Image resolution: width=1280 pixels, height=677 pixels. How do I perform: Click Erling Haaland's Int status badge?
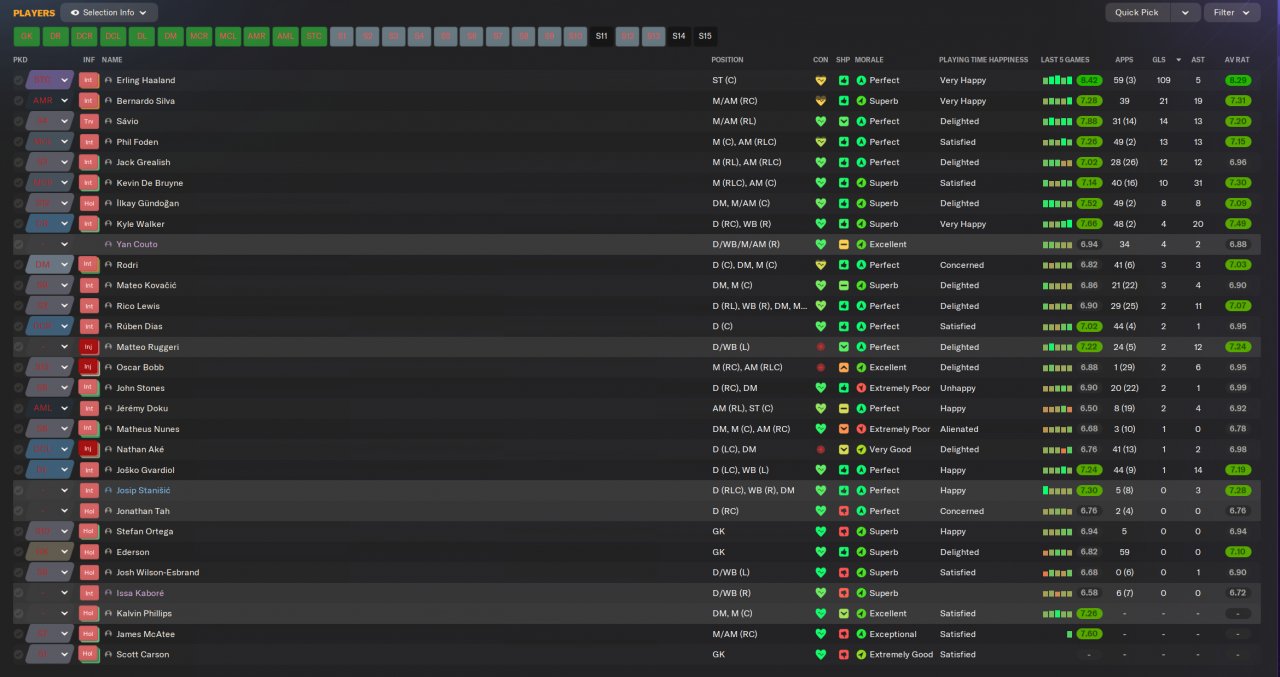(88, 80)
